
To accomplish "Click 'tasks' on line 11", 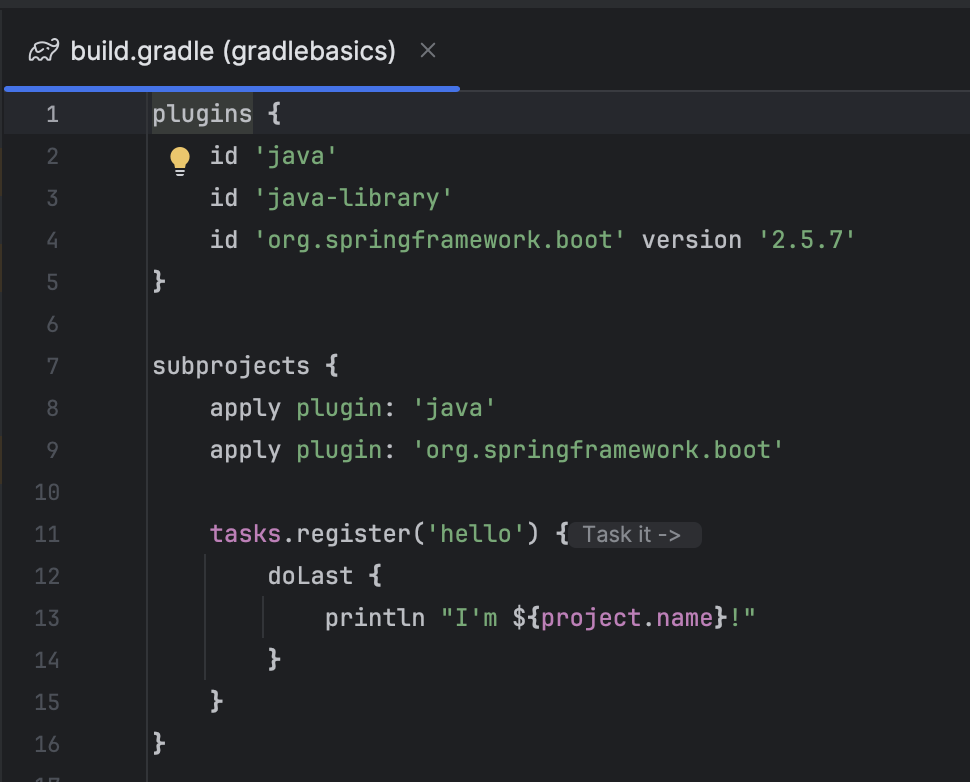I will [x=245, y=534].
